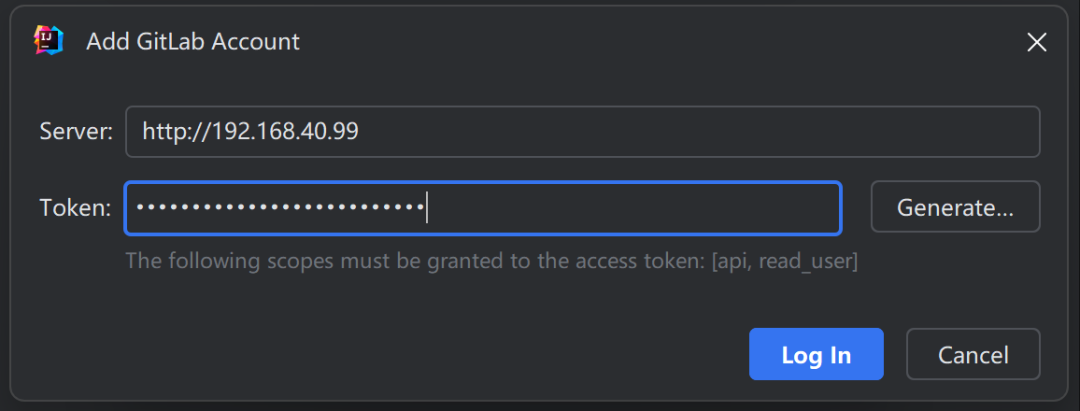The image size is (1080, 411).
Task: Place cursor at the token text caret
Action: tap(427, 207)
